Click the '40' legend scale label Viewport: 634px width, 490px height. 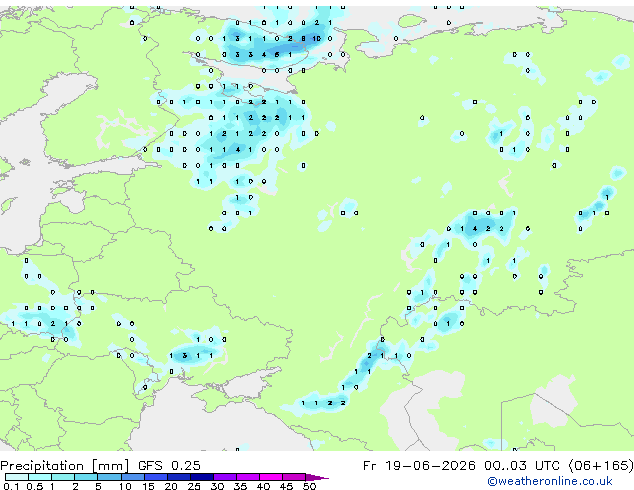click(x=263, y=486)
